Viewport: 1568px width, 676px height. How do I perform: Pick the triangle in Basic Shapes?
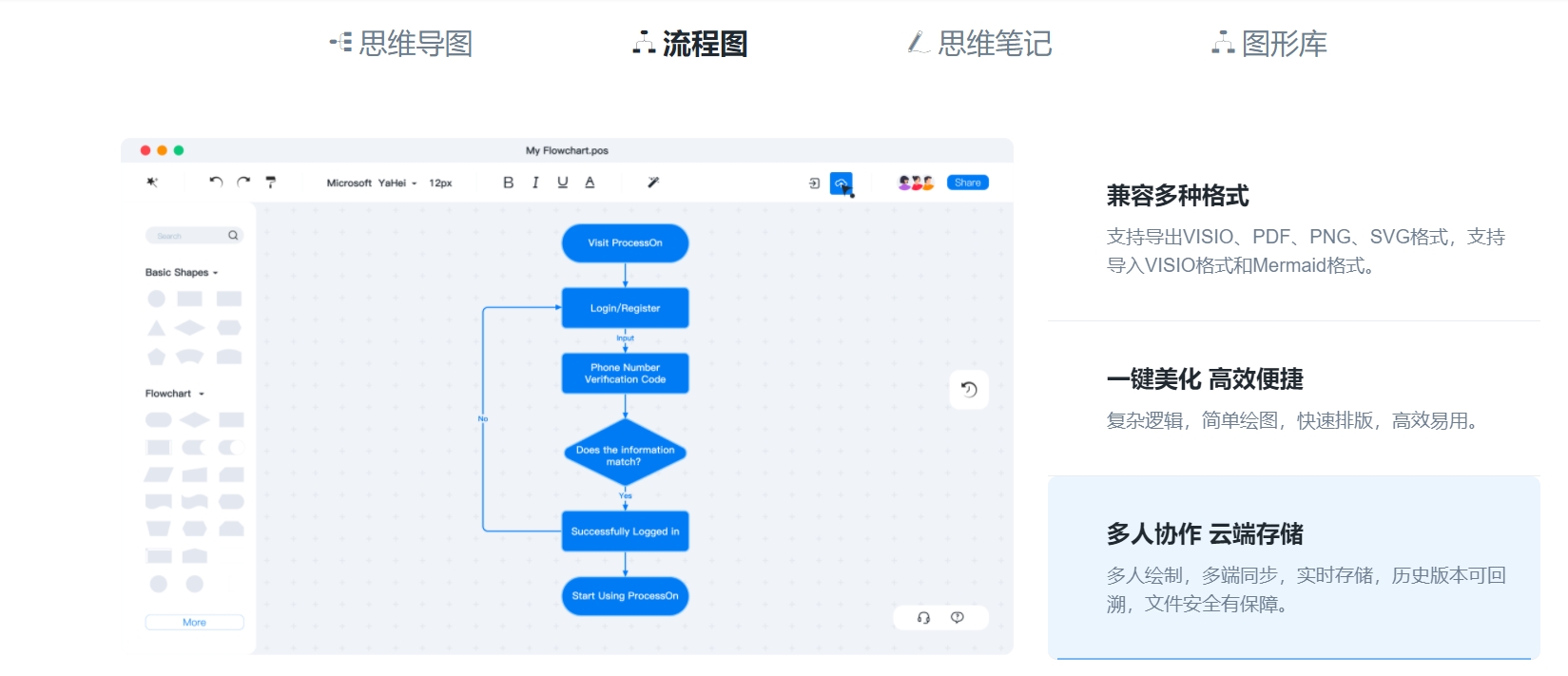pos(156,328)
